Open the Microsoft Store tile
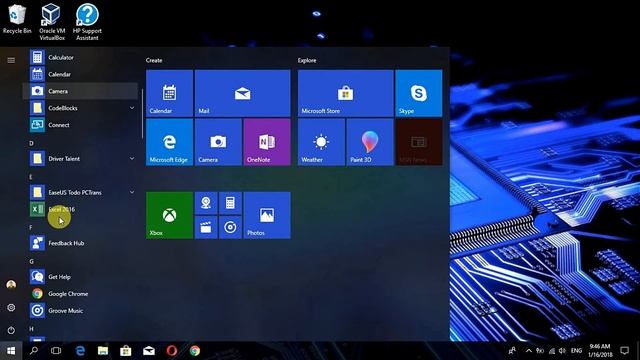The height and width of the screenshot is (360, 640). point(346,93)
